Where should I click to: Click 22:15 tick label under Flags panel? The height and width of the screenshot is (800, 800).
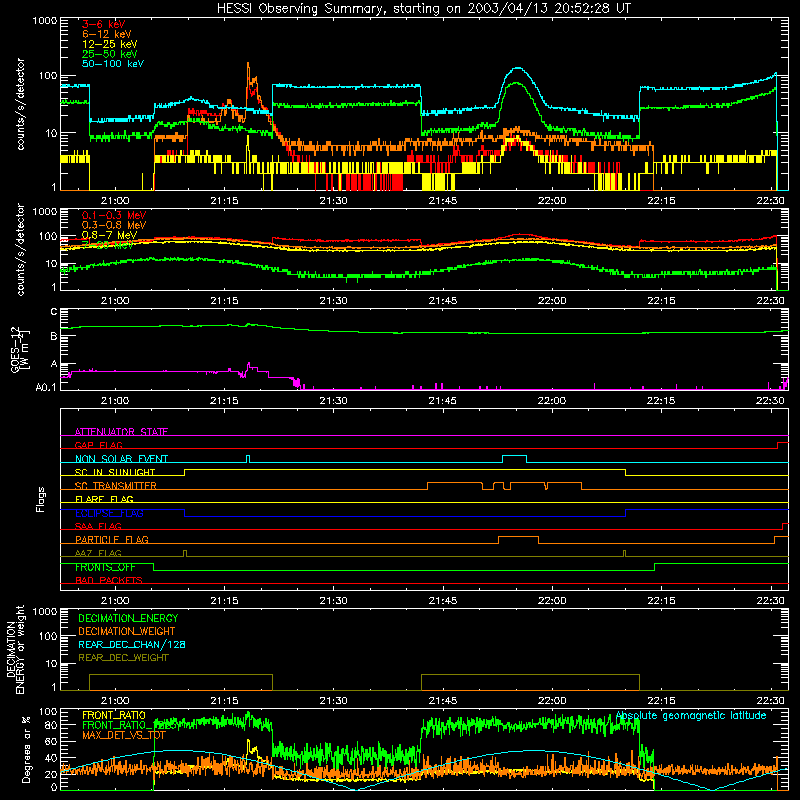tap(661, 601)
